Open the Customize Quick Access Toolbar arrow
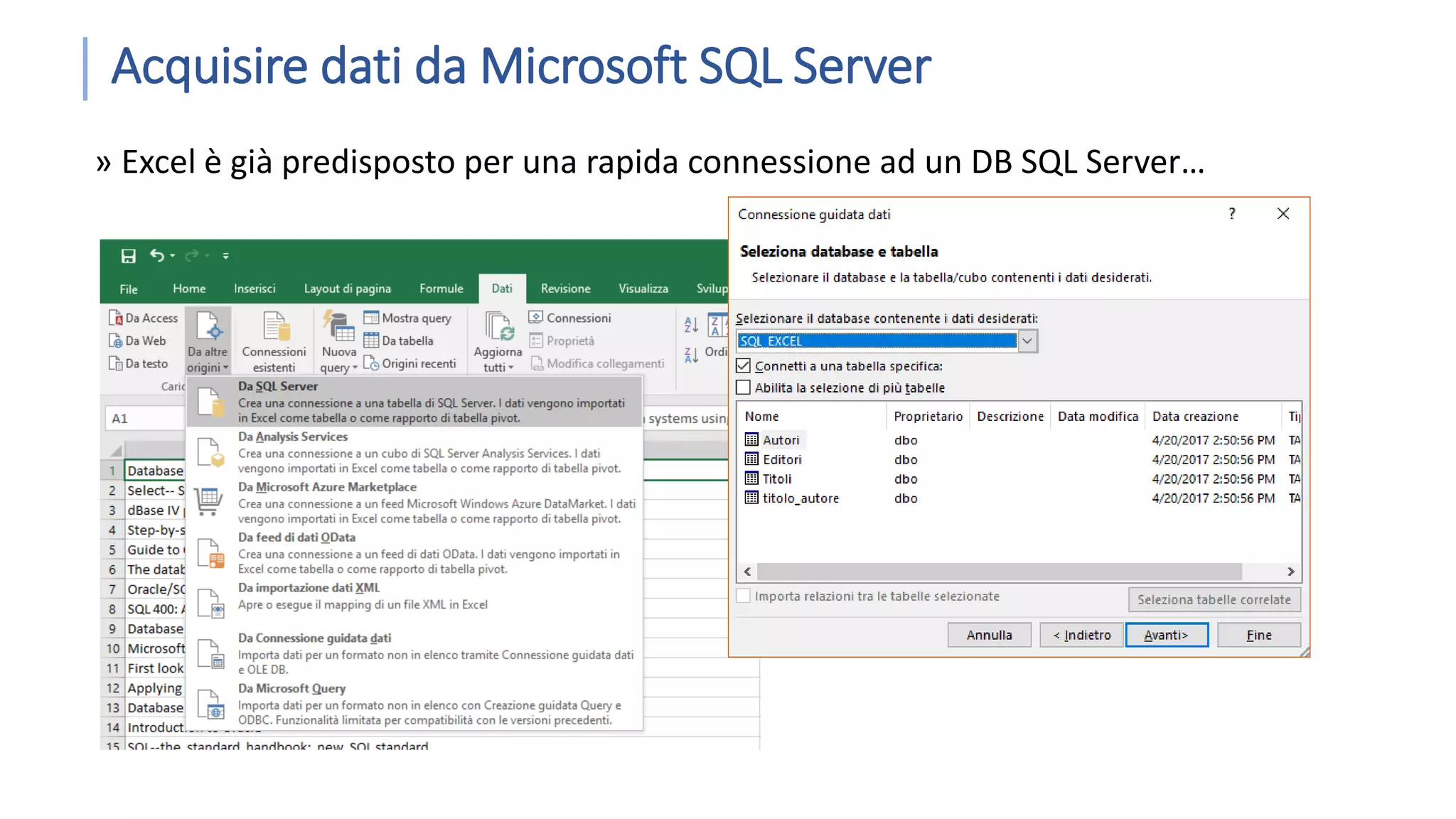Image resolution: width=1456 pixels, height=819 pixels. point(225,256)
